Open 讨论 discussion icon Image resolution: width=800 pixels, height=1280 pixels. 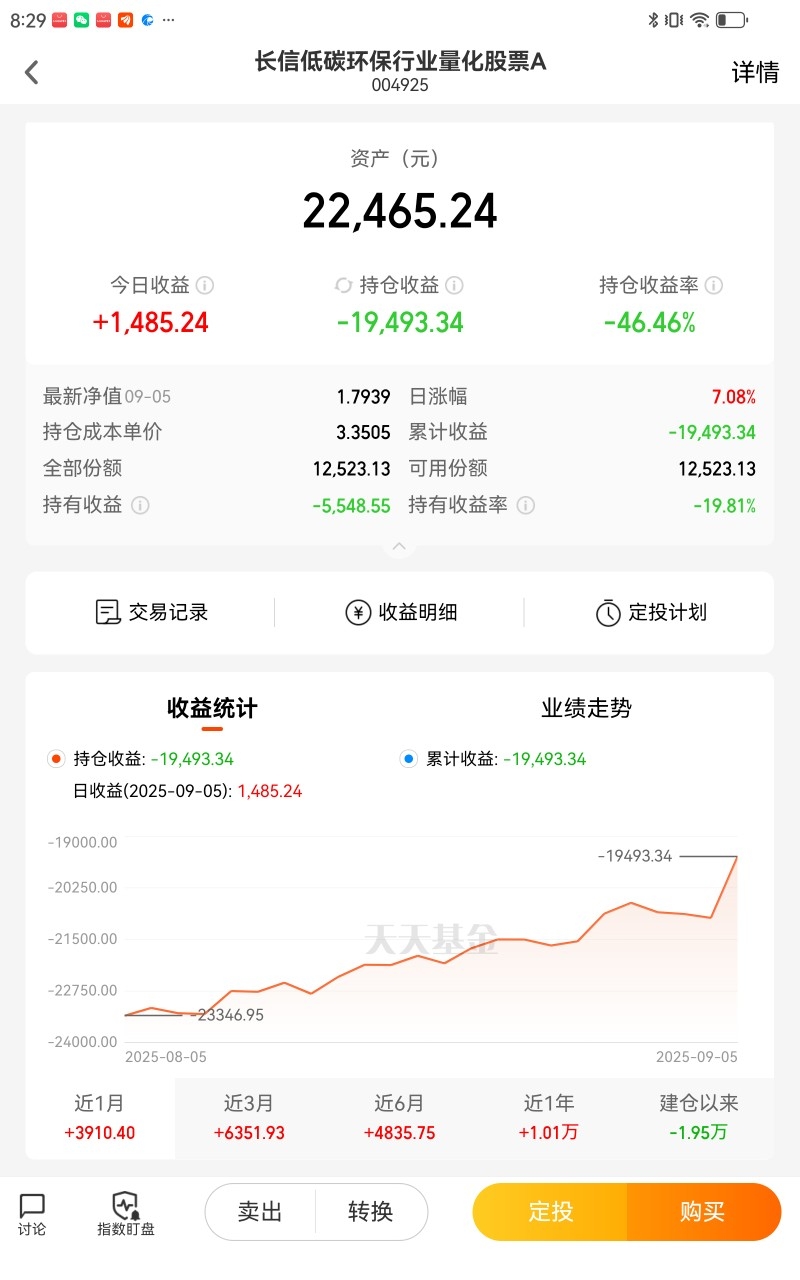coord(32,1214)
